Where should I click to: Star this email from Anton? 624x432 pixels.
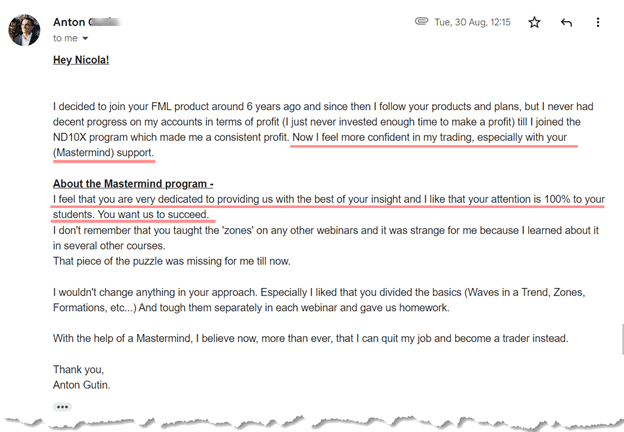pyautogui.click(x=534, y=22)
